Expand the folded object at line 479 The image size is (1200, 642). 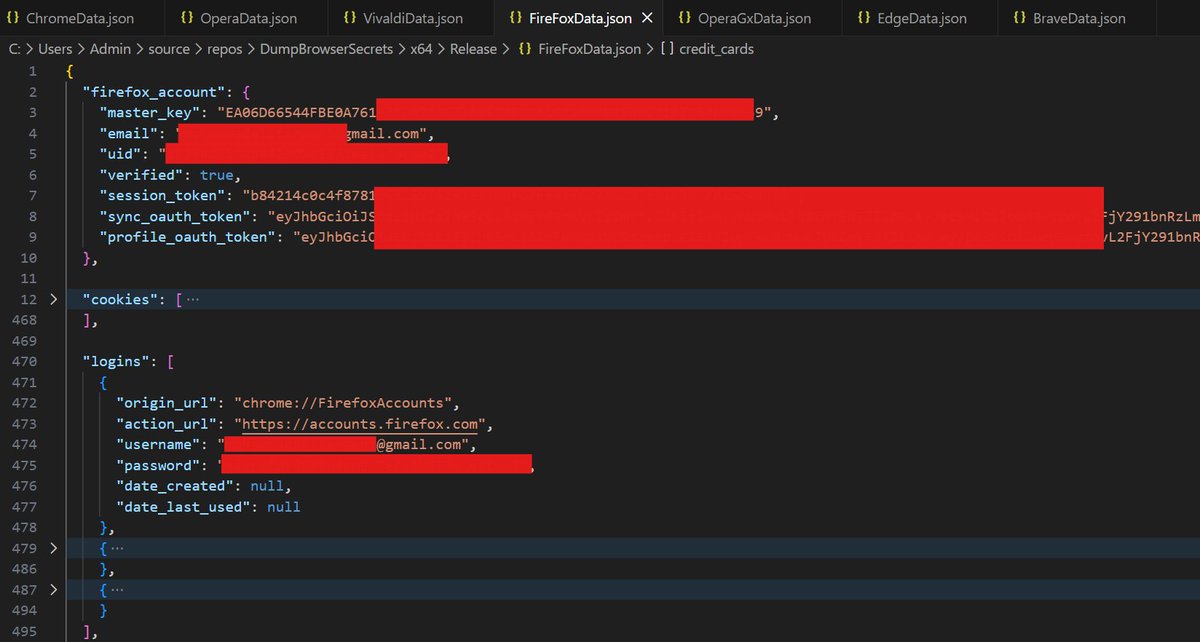pos(54,548)
